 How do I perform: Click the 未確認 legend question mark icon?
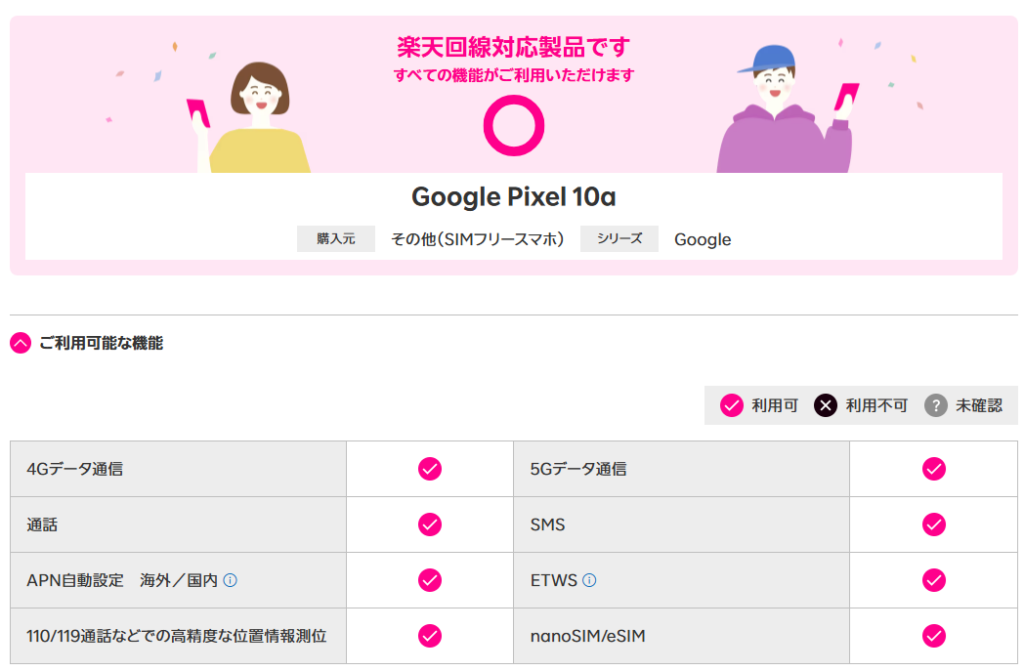tap(936, 406)
